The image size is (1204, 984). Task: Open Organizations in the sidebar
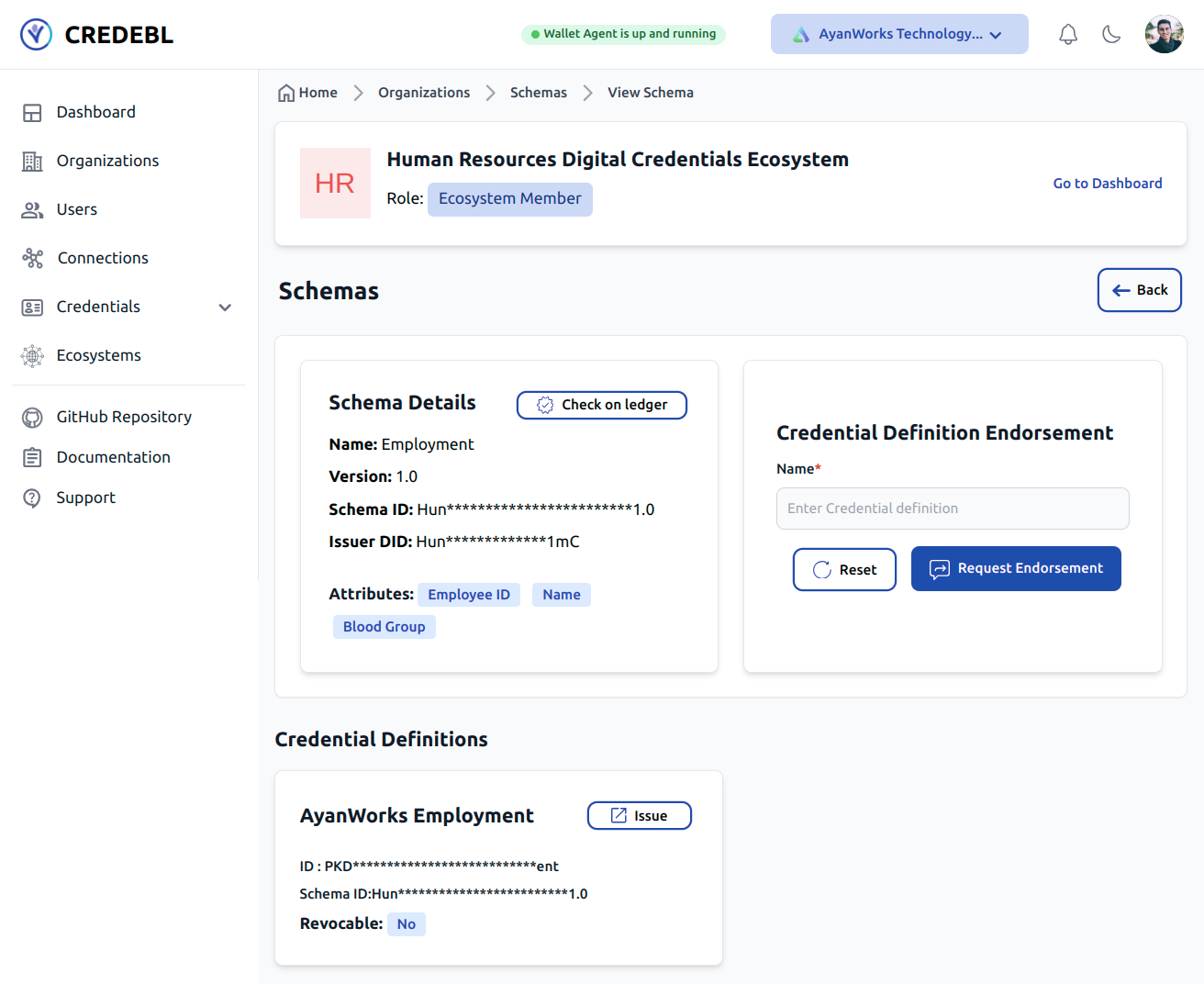click(x=107, y=161)
